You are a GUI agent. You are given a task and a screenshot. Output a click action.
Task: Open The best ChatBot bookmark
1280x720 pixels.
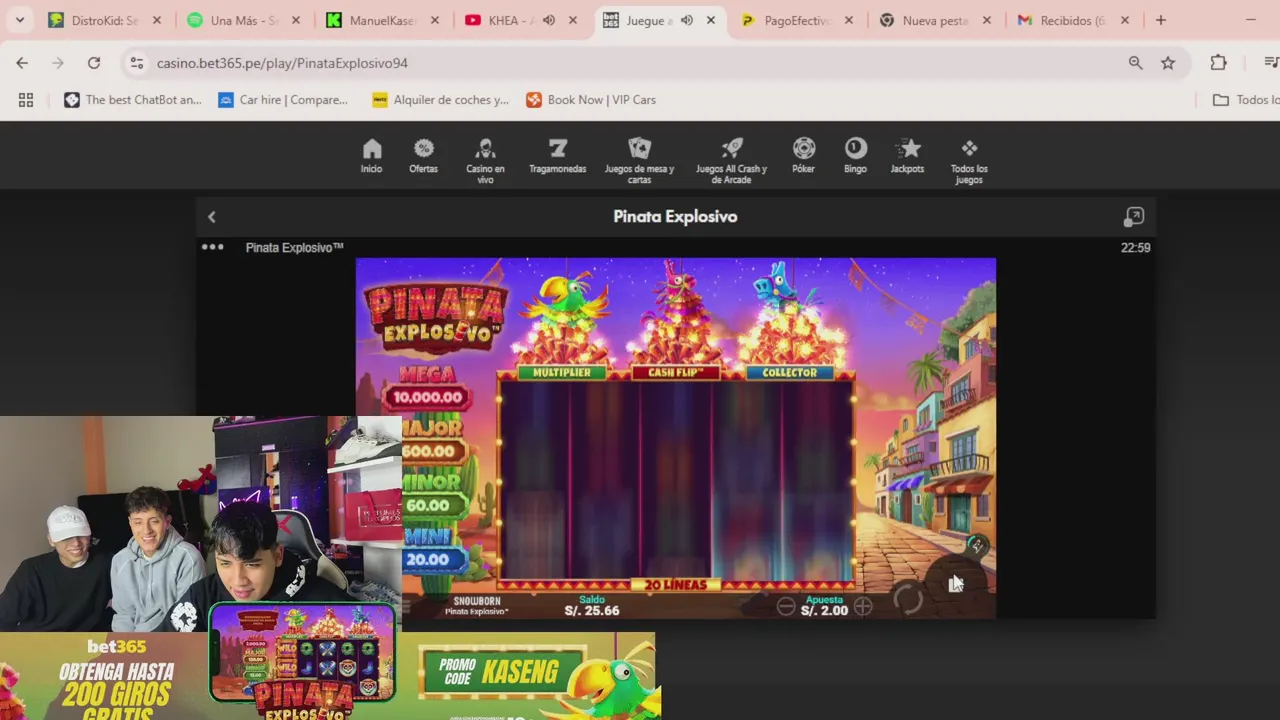coord(133,100)
